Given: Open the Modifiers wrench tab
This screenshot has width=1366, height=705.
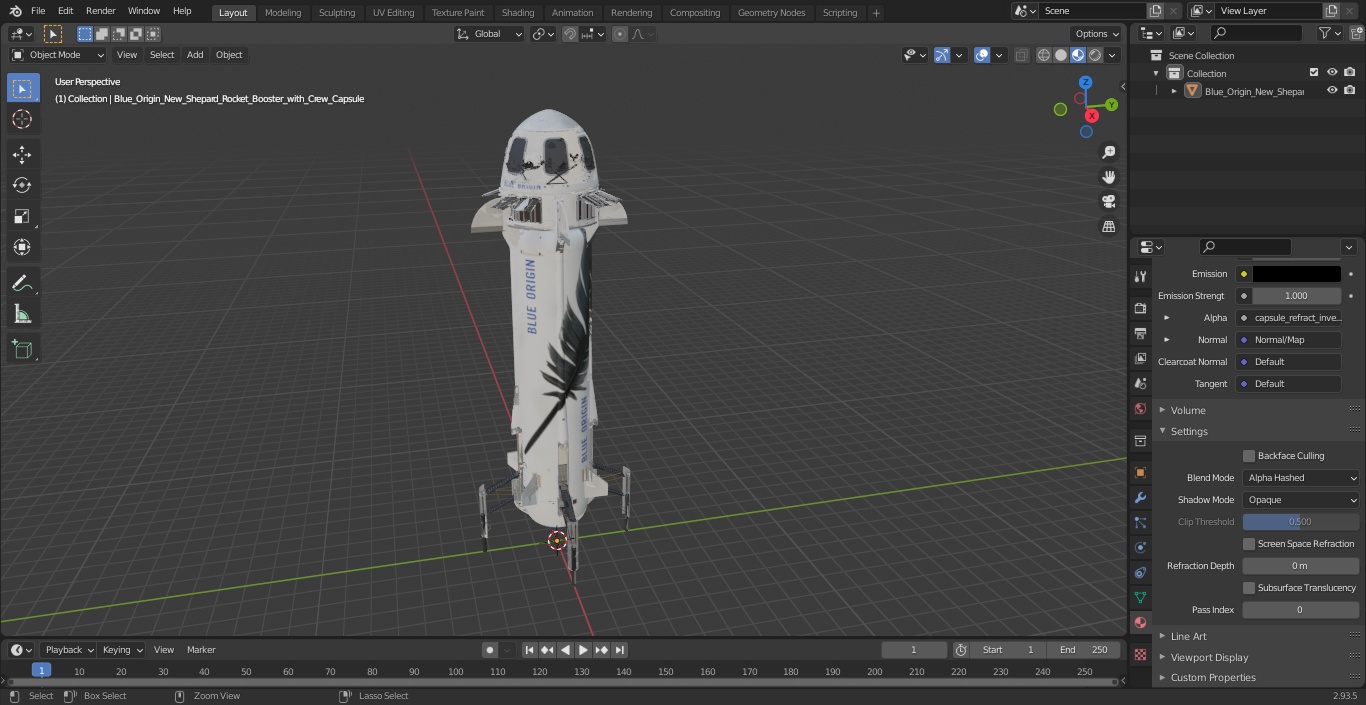Looking at the screenshot, I should tap(1140, 497).
